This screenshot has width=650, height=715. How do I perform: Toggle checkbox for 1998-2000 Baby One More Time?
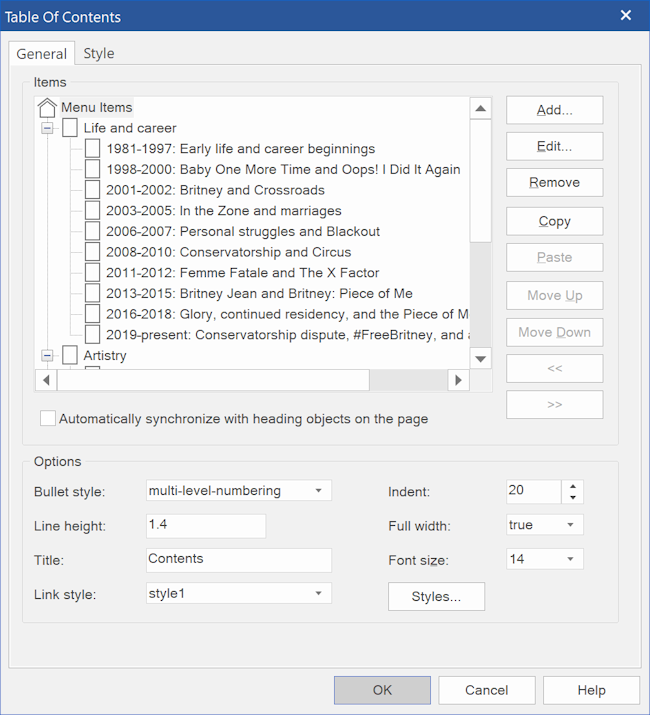[93, 169]
